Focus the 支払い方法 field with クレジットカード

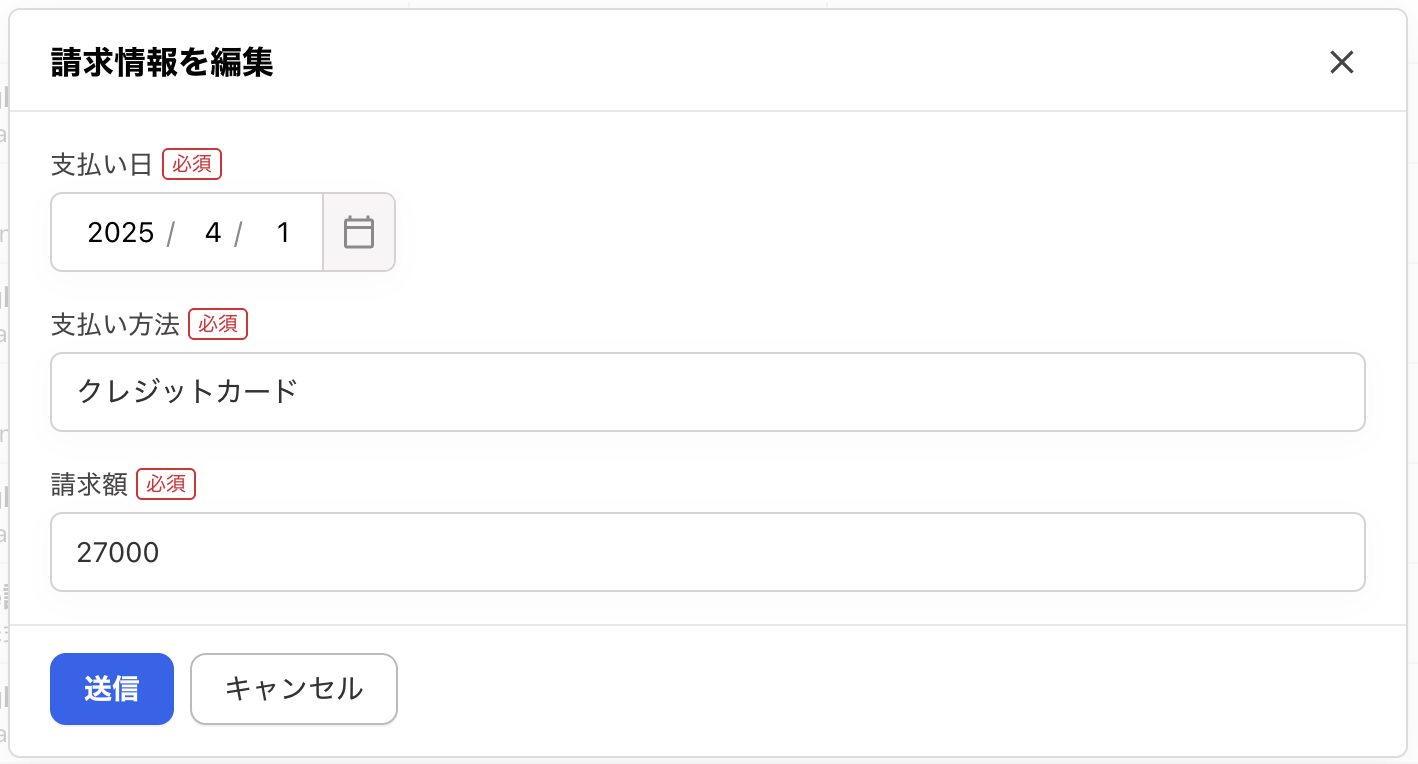tap(707, 392)
